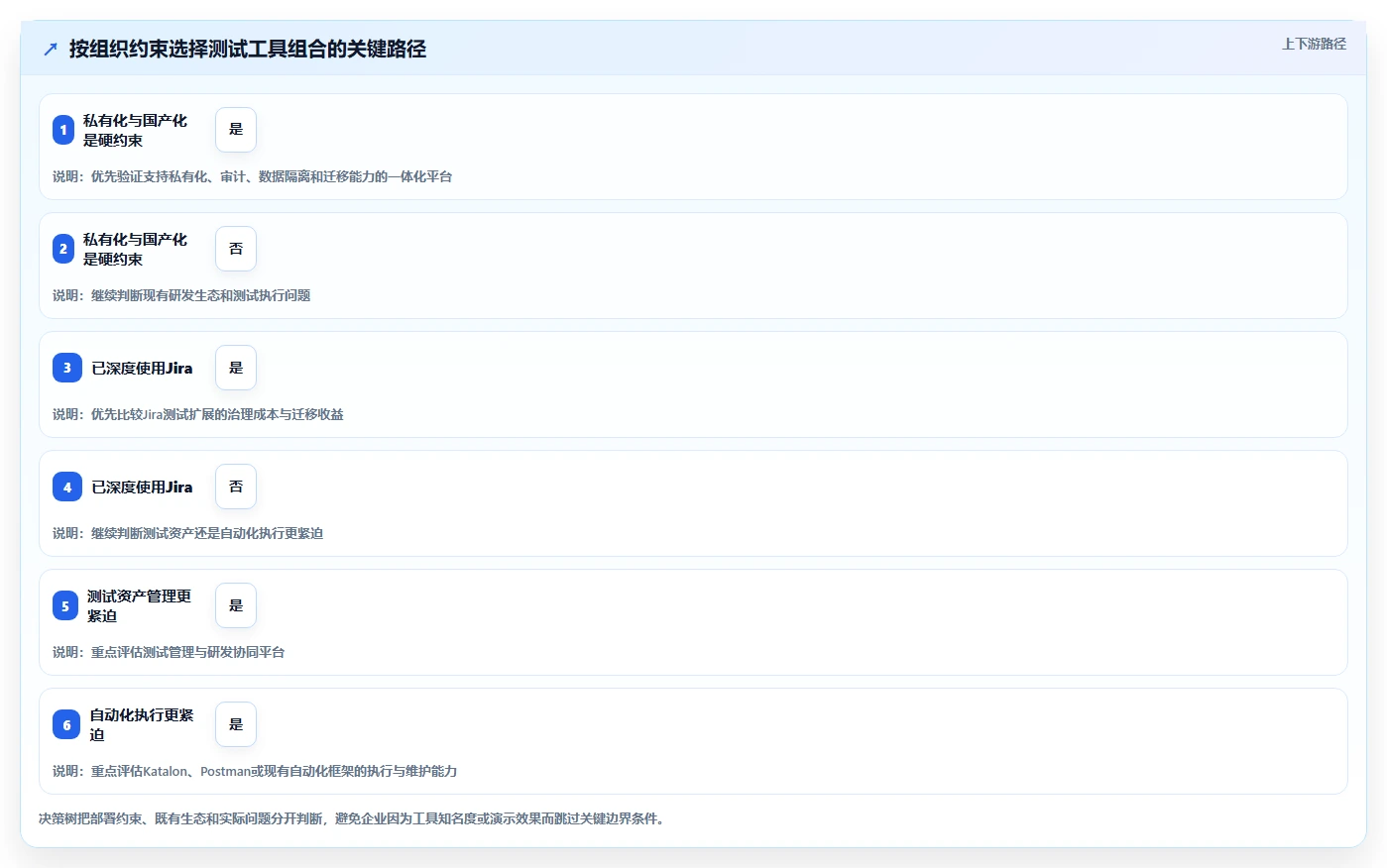Select the 是 chip in step 1

point(236,130)
